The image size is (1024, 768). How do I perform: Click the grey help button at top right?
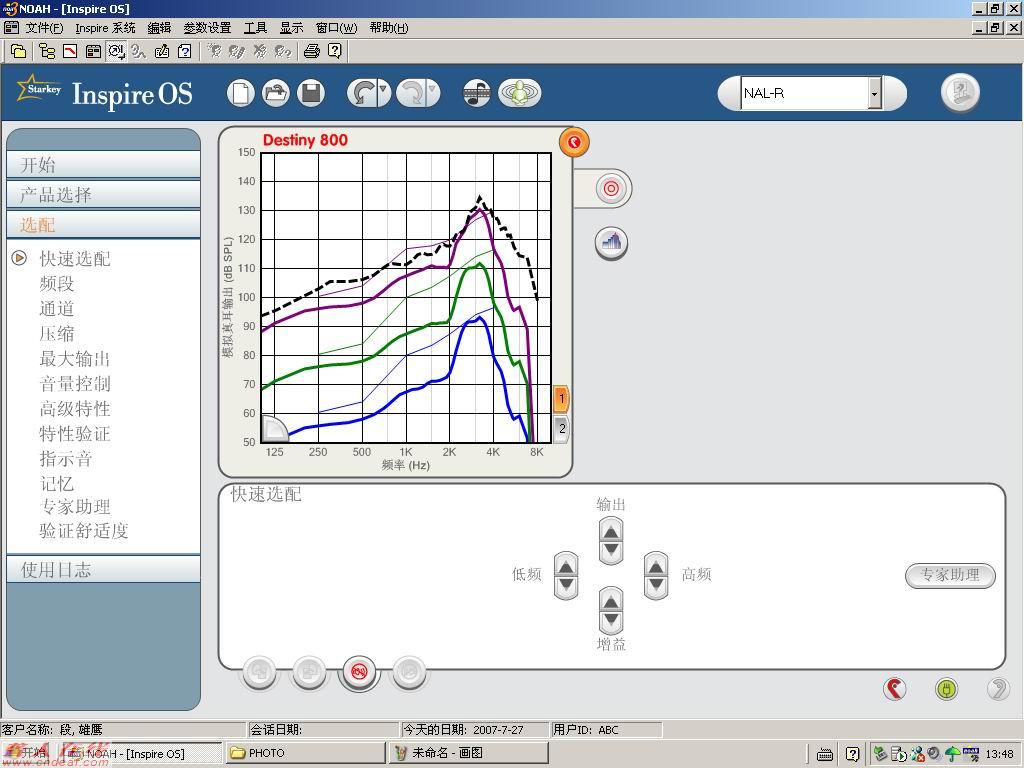click(960, 92)
